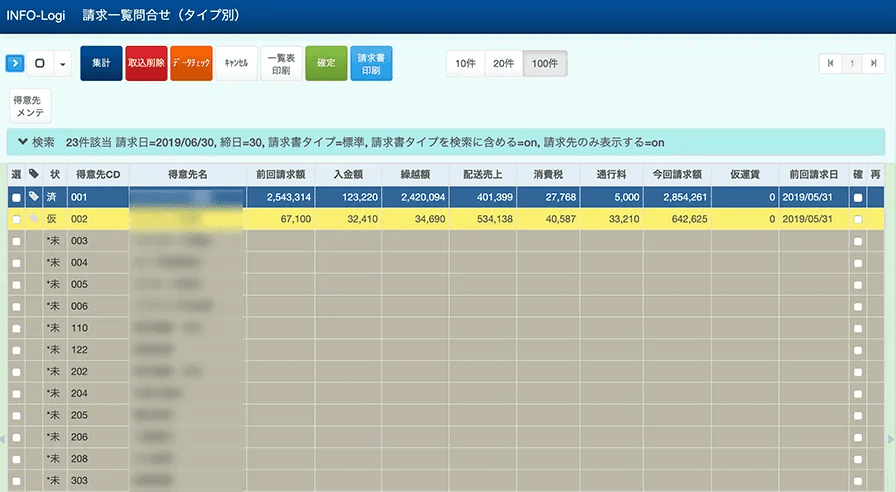Open the dropdown caret beside square button
896x492 pixels.
pos(63,63)
